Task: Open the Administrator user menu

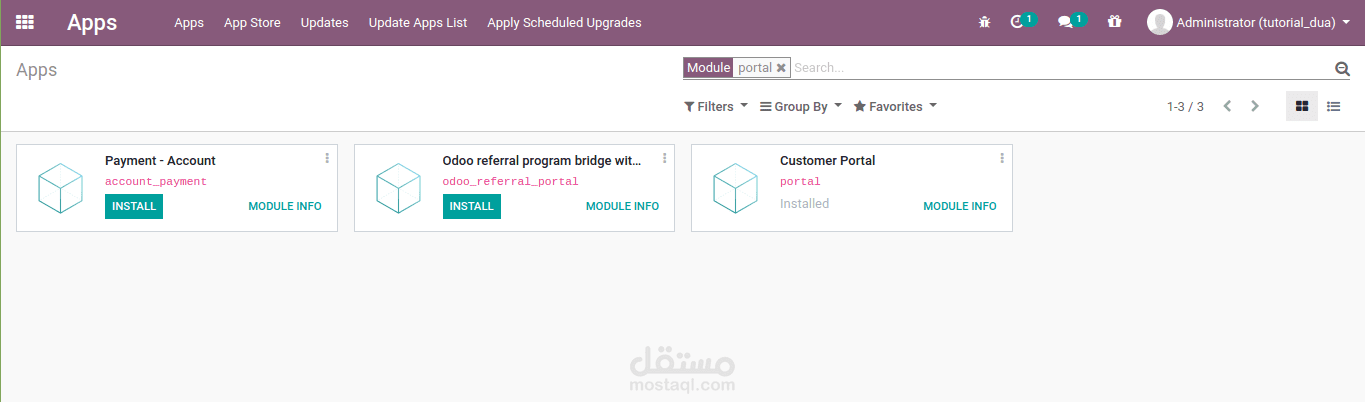Action: pos(1248,22)
